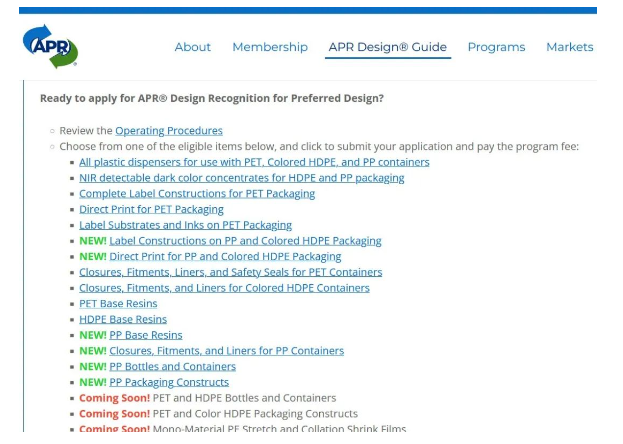Open the About menu
This screenshot has width=623, height=444.
[193, 47]
